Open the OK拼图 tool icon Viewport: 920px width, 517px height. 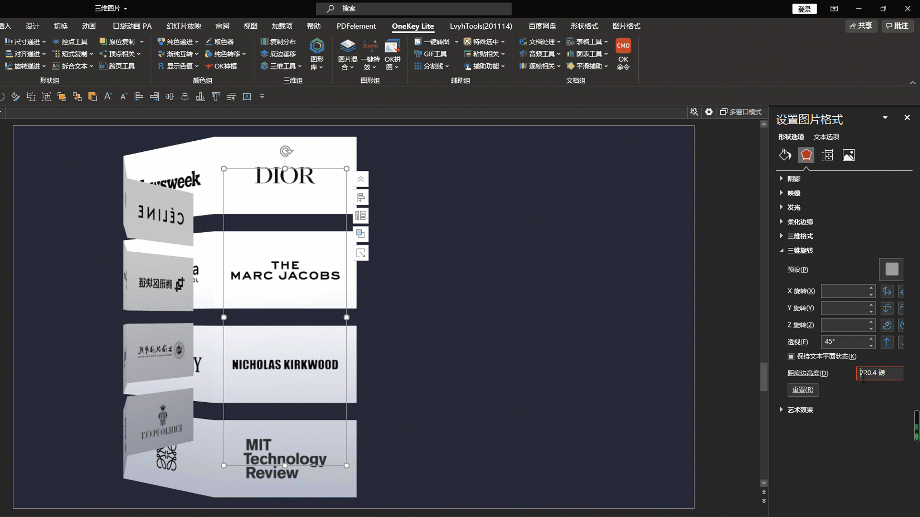coord(392,55)
